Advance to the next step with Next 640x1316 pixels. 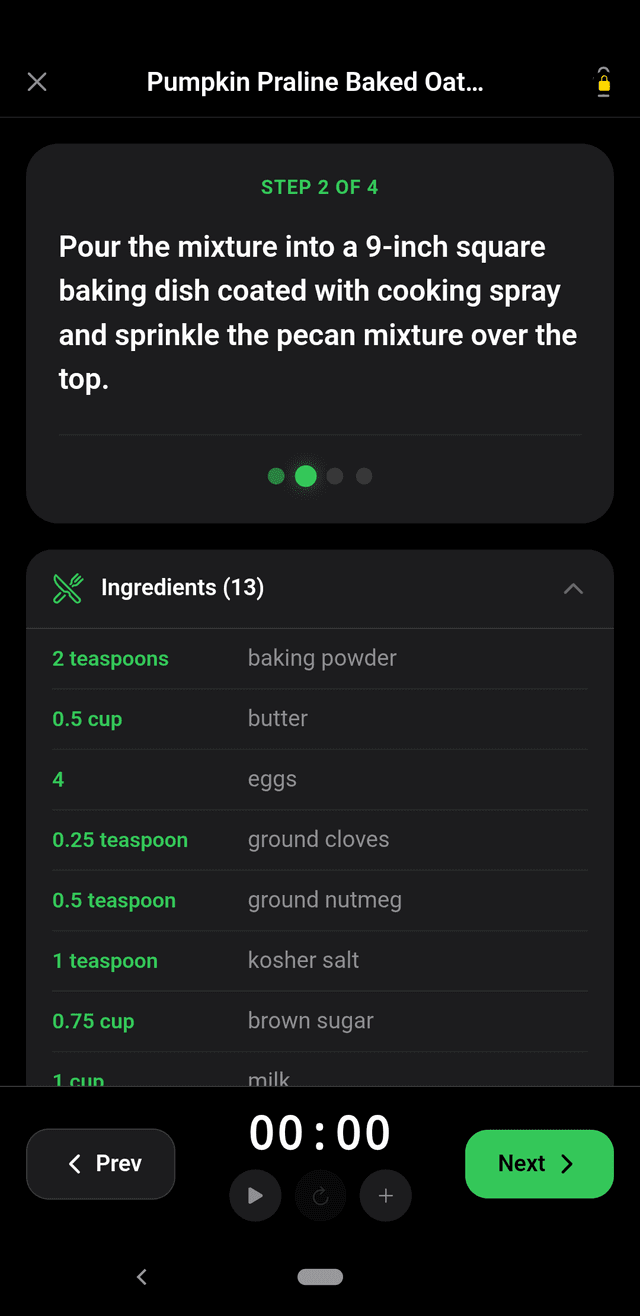[x=539, y=1163]
